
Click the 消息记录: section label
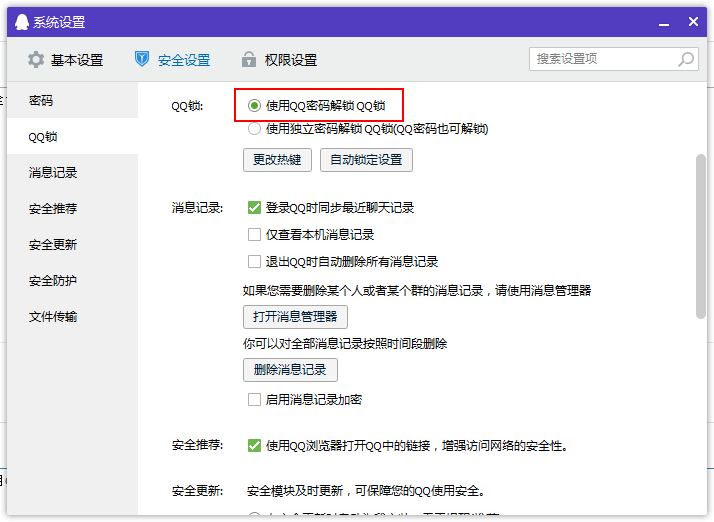point(197,208)
